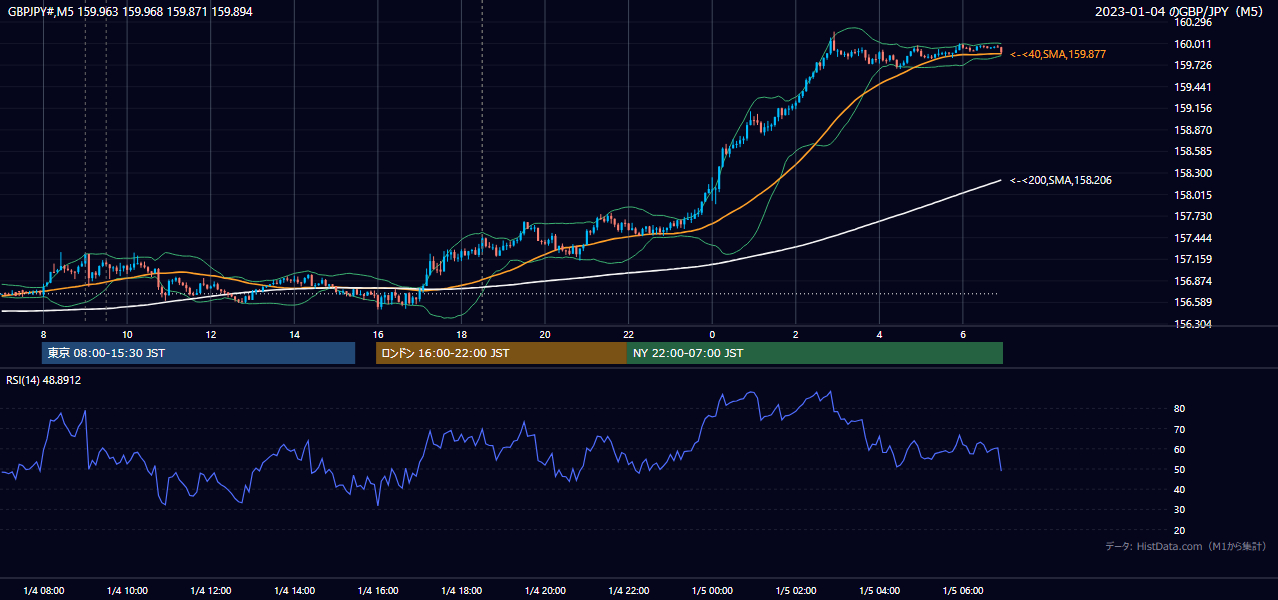1278x600 pixels.
Task: Click the 1/4 20:00 date label
Action: click(x=545, y=590)
